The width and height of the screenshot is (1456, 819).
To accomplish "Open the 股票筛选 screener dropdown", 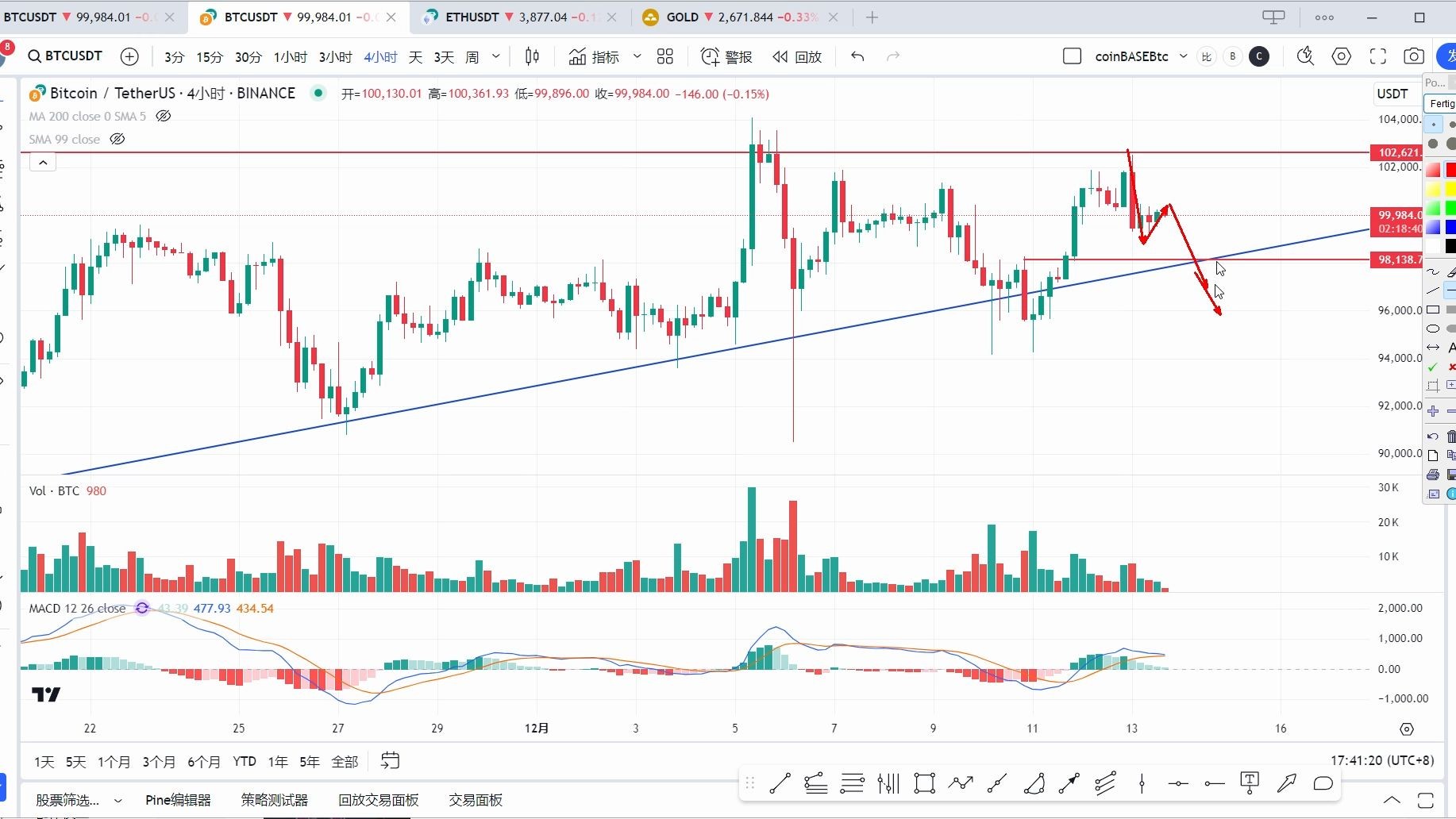I will [x=79, y=800].
